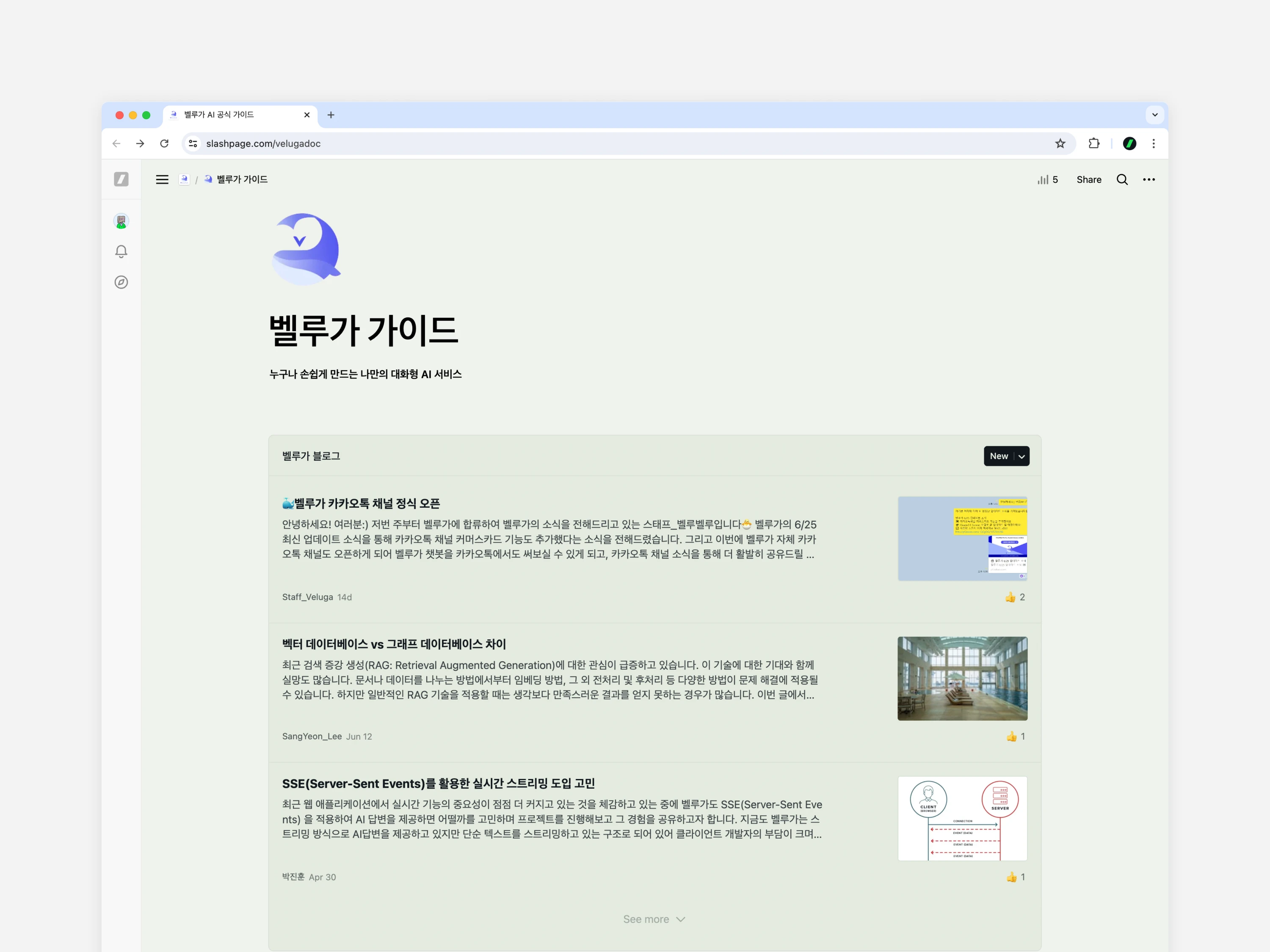Viewport: 1270px width, 952px height.
Task: Open notifications bell icon
Action: 121,251
